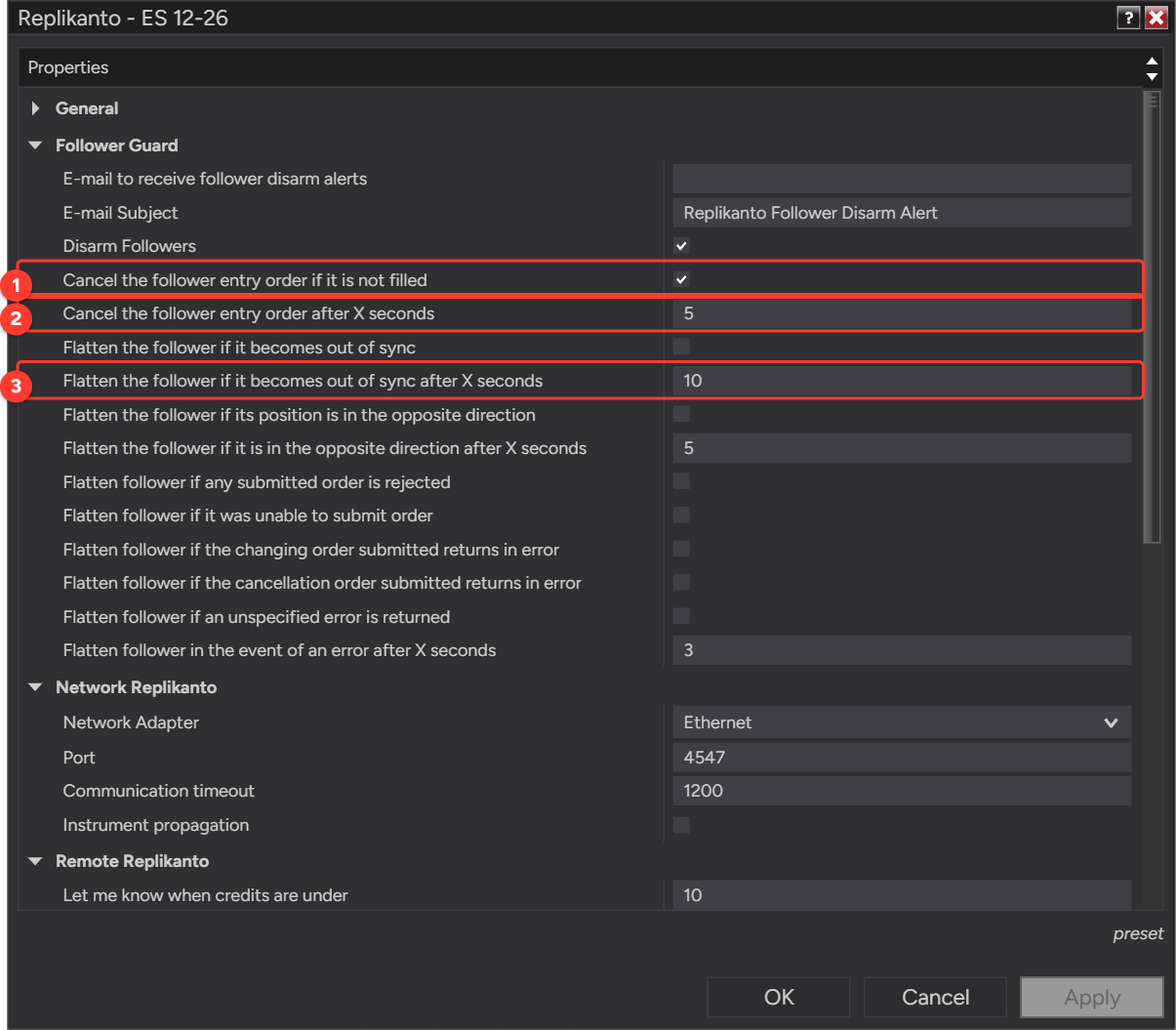Click the Properties header up arrow

(x=1152, y=61)
